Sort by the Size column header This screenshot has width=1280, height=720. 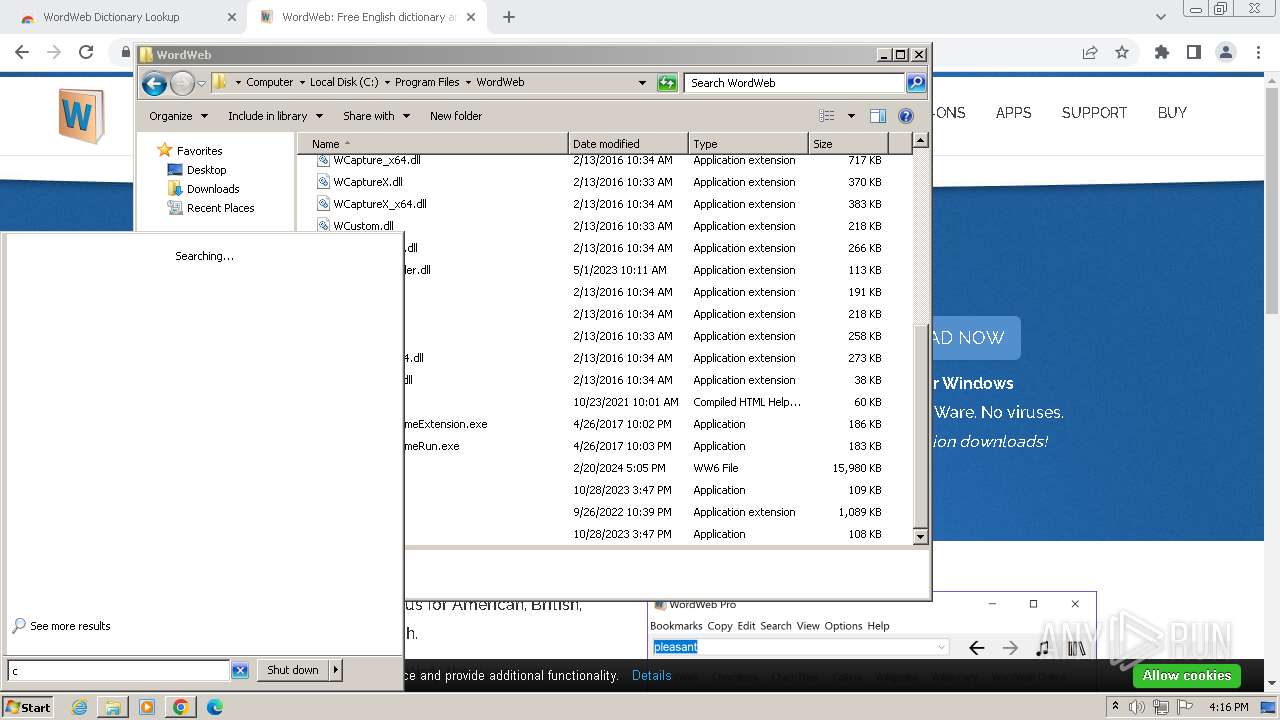click(x=849, y=144)
